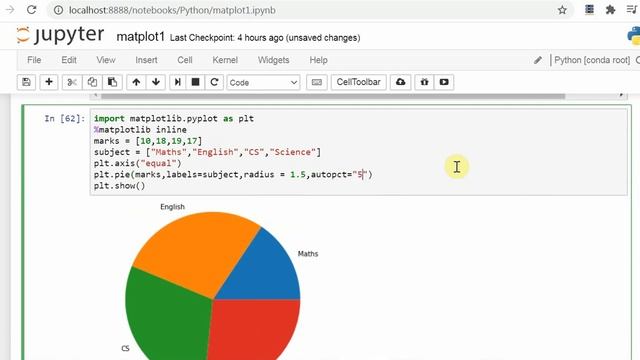Click the %matplotlib inline code line
Viewport: 640px width, 360px height.
140,130
